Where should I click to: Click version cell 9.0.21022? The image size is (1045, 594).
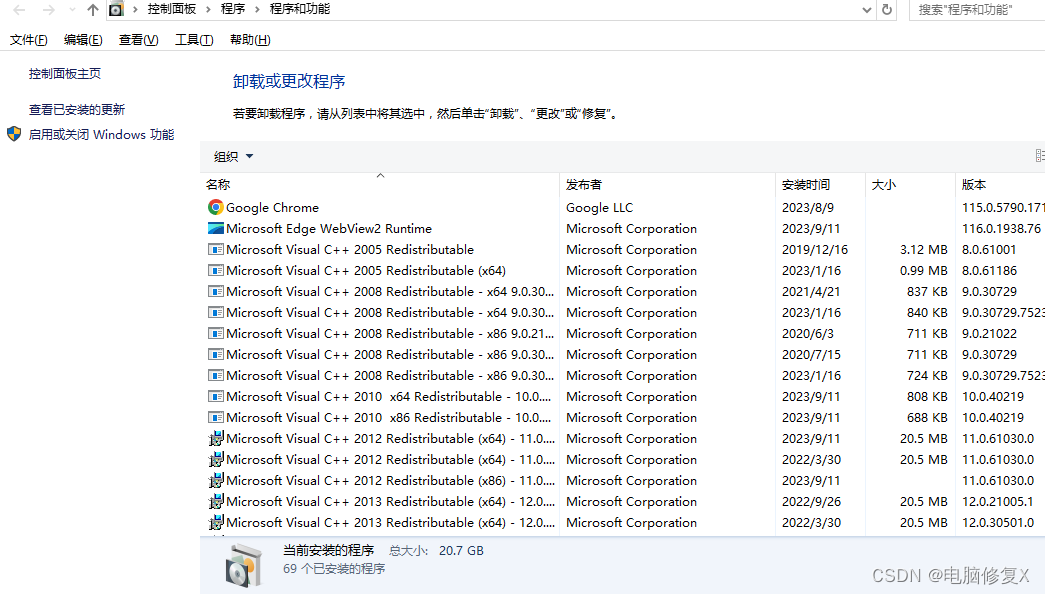(x=989, y=333)
